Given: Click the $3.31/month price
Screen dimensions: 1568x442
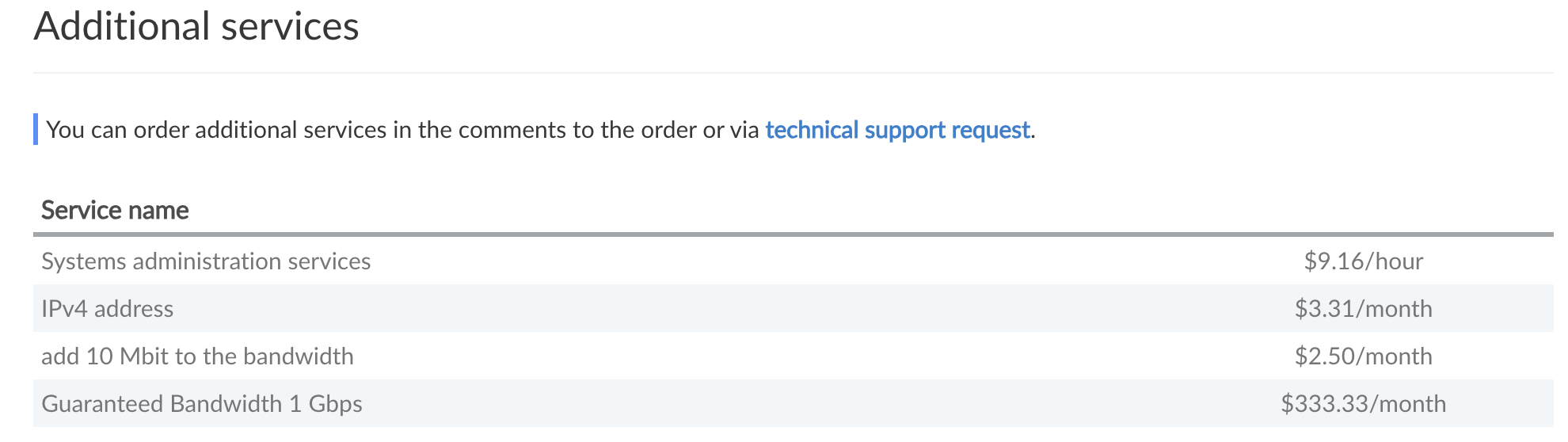Looking at the screenshot, I should [1363, 309].
